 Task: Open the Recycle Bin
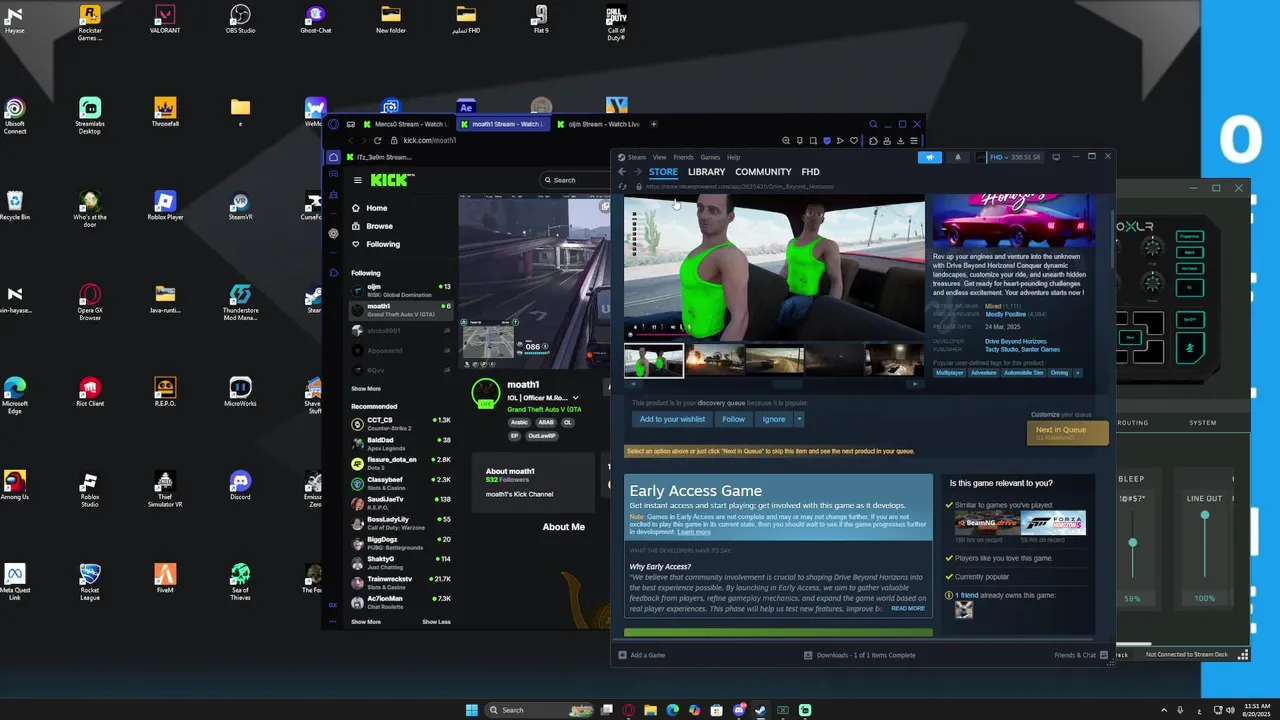click(14, 207)
